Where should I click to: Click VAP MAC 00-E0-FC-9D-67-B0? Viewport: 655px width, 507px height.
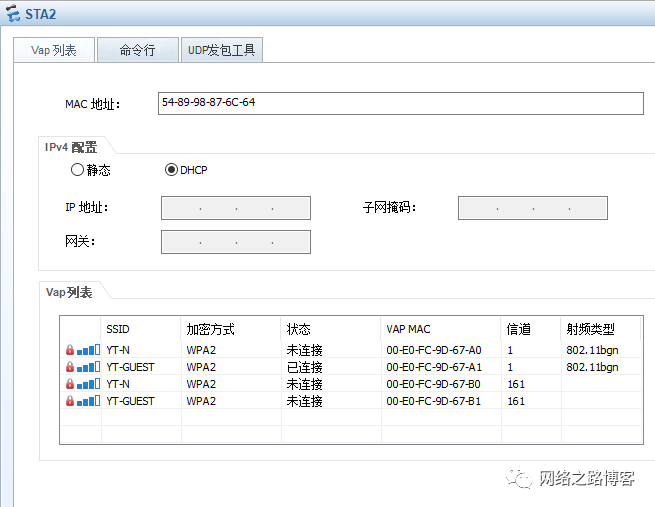click(x=433, y=384)
